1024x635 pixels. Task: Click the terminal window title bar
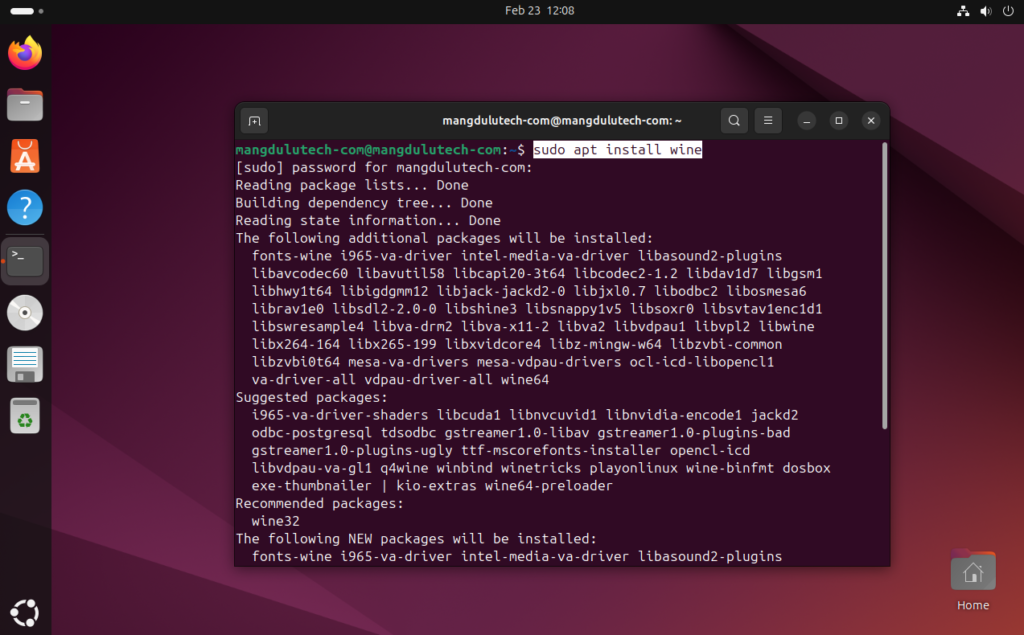(561, 120)
